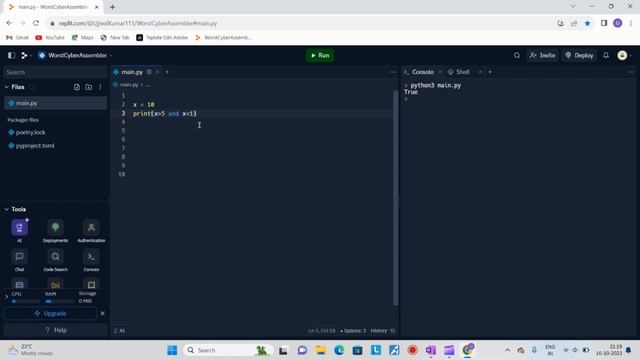
Task: Open the Authentication tool
Action: [91, 231]
